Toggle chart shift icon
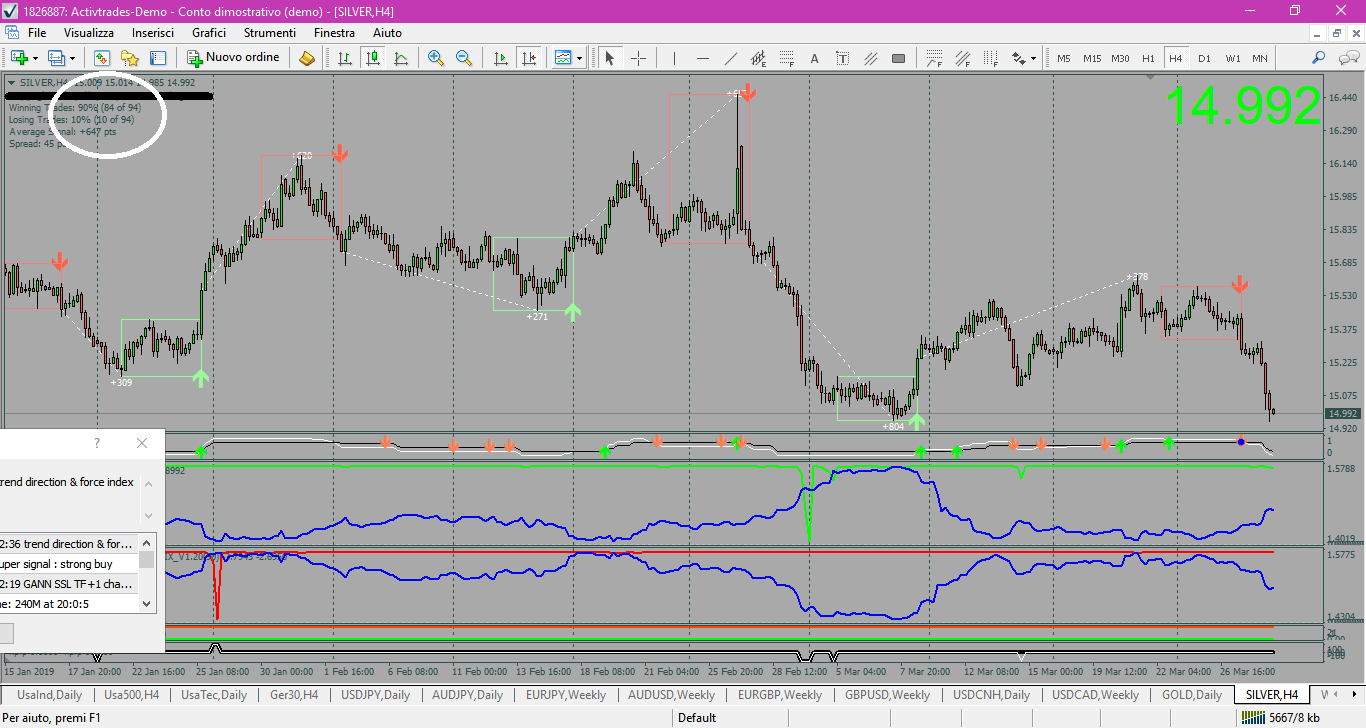The width and height of the screenshot is (1366, 728). [x=529, y=58]
